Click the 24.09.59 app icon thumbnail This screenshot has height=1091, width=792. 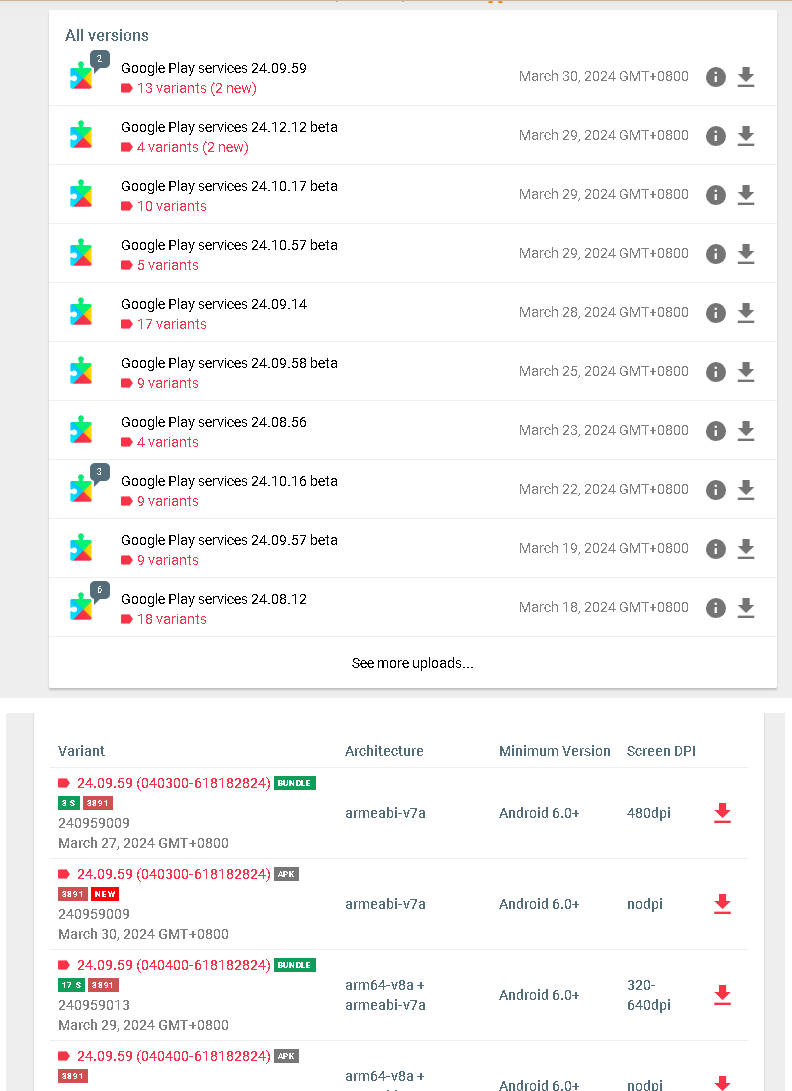81,77
